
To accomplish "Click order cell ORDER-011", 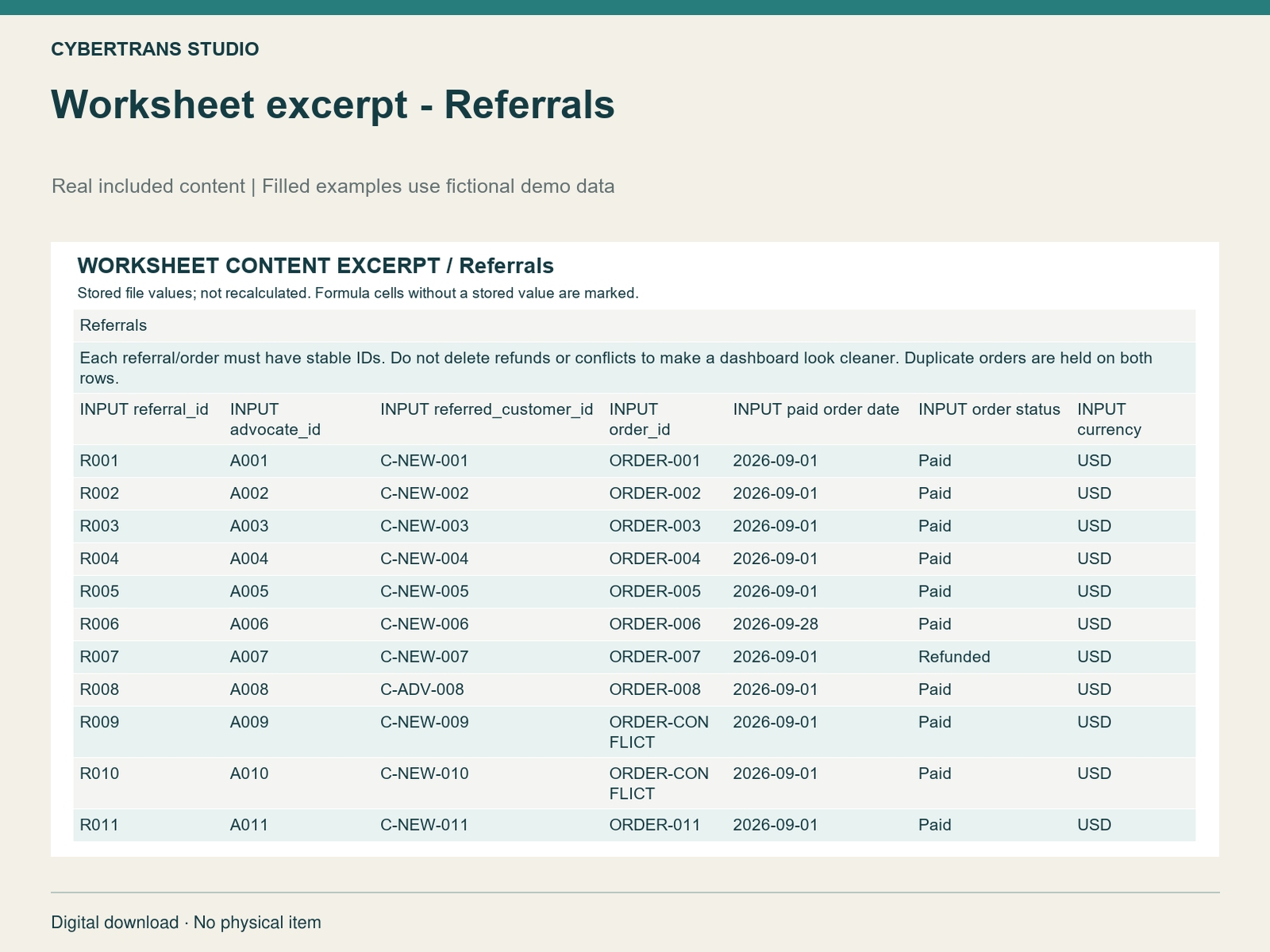I will click(655, 825).
